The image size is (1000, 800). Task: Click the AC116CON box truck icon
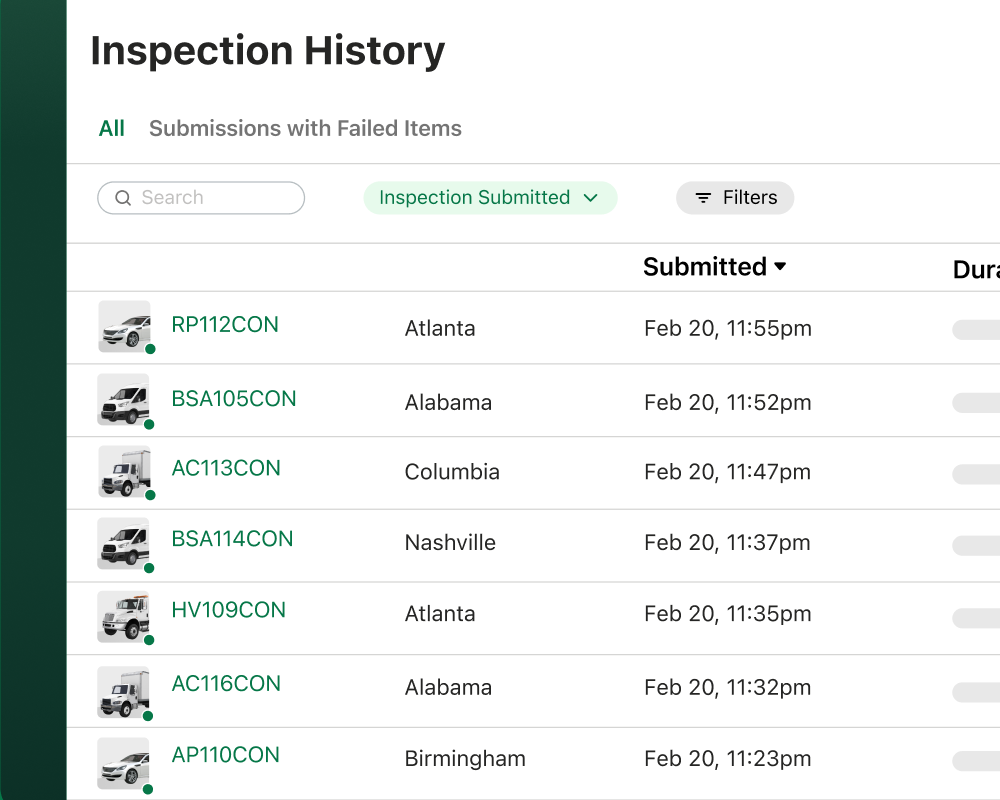point(123,692)
